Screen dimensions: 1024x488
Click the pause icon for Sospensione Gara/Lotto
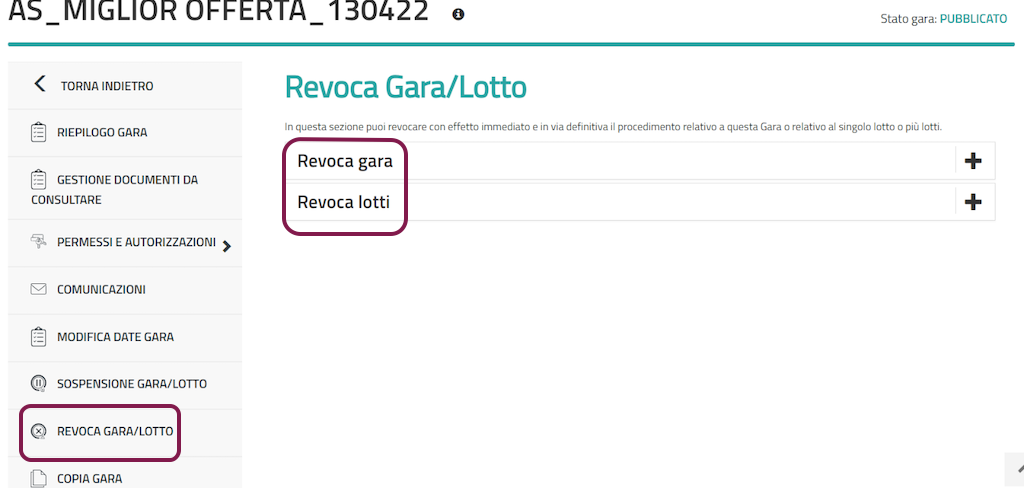click(39, 384)
